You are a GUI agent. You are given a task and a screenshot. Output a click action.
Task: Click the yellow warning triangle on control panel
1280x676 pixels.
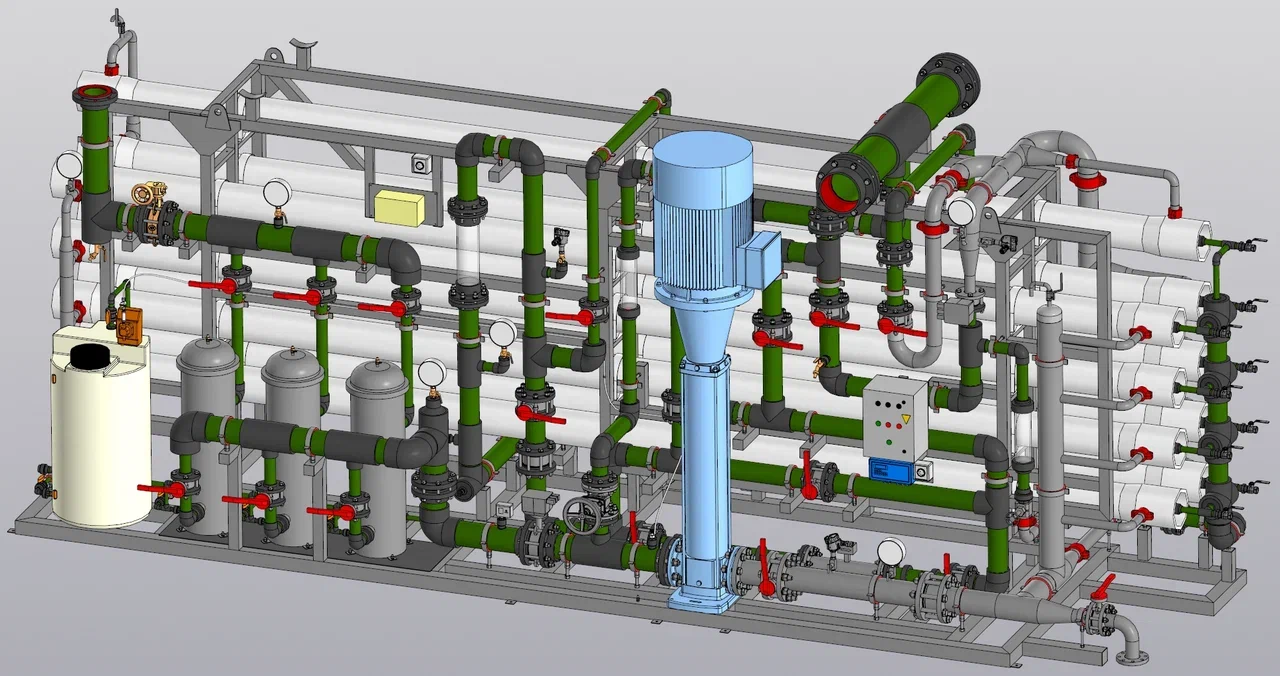(906, 417)
